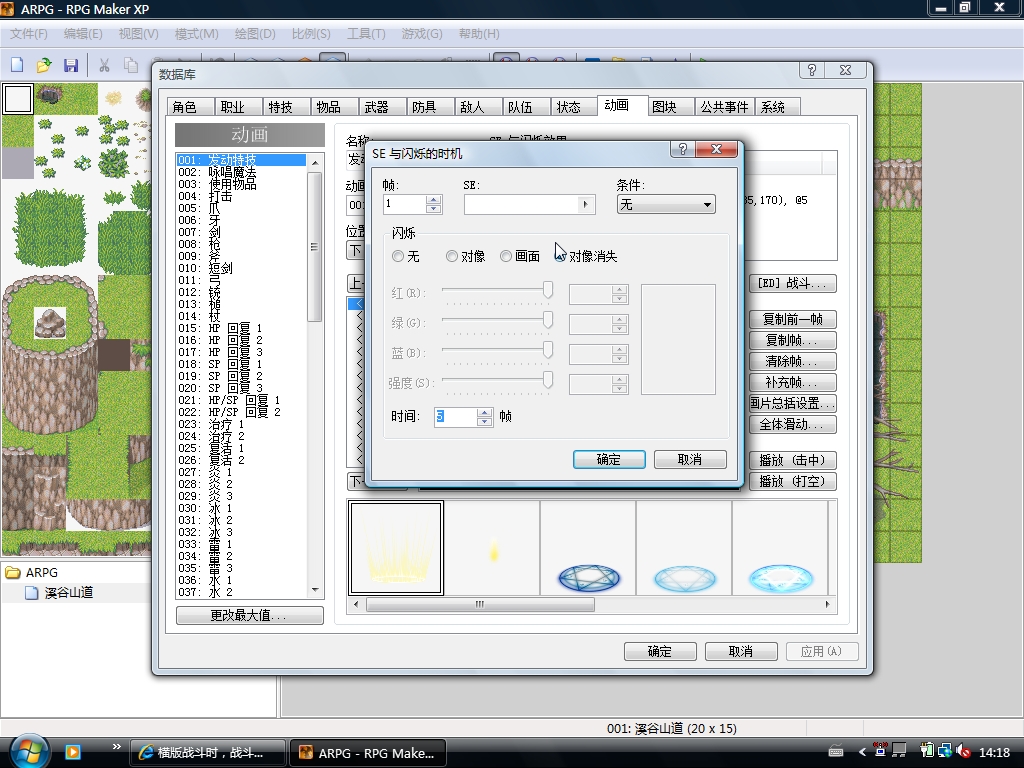
Task: Select "002: 咏唱魔法" in the animation list
Action: pos(241,172)
